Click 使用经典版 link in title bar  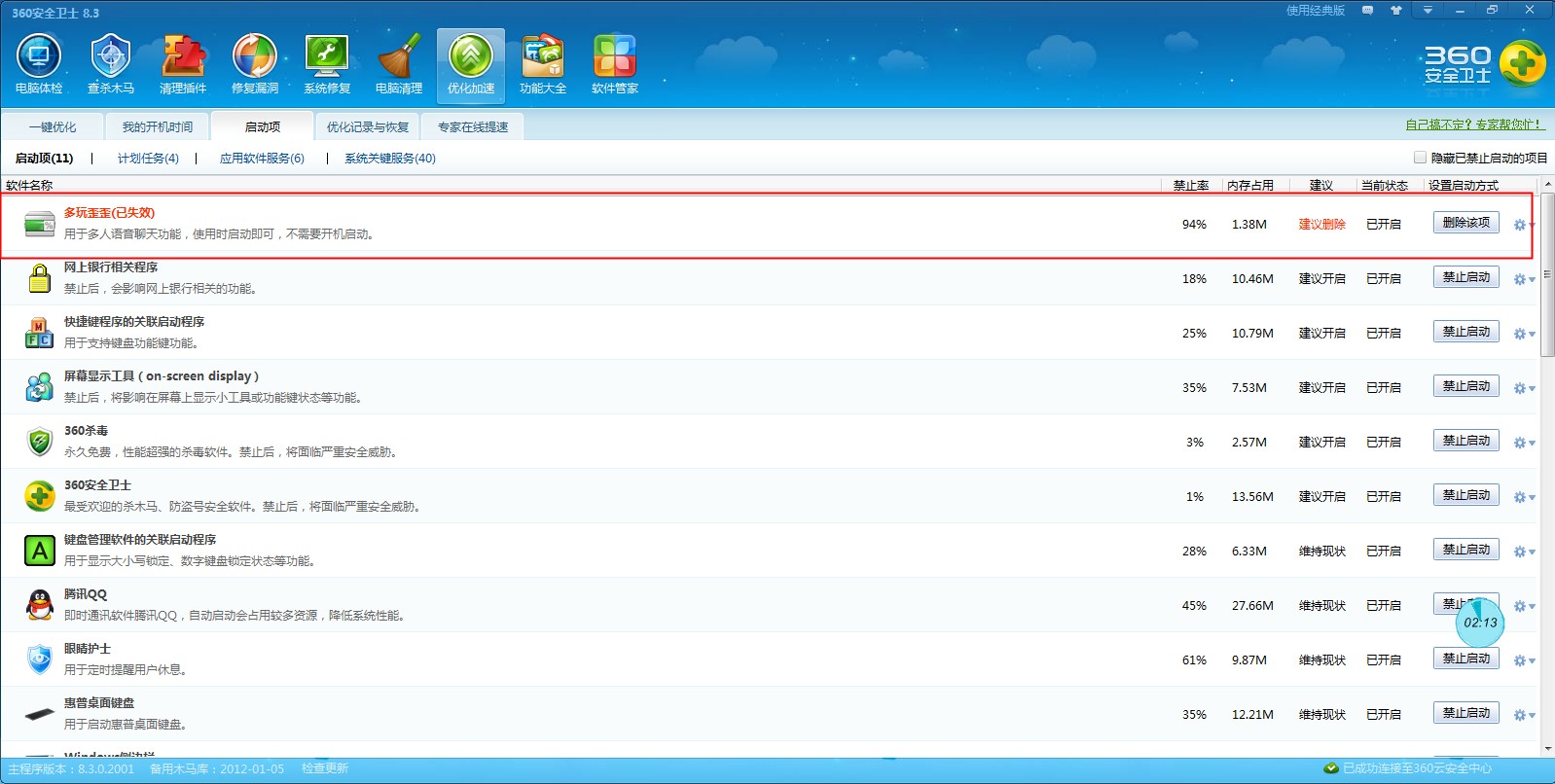pos(1316,11)
